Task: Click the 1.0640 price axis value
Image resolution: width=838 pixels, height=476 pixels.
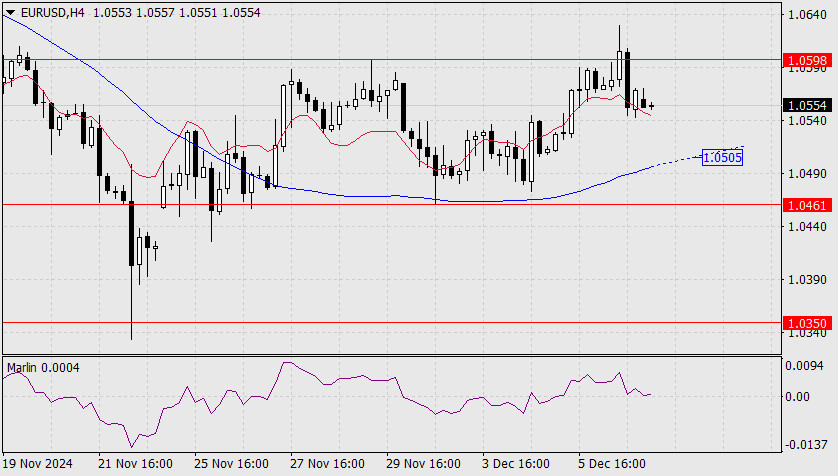Action: click(x=808, y=15)
